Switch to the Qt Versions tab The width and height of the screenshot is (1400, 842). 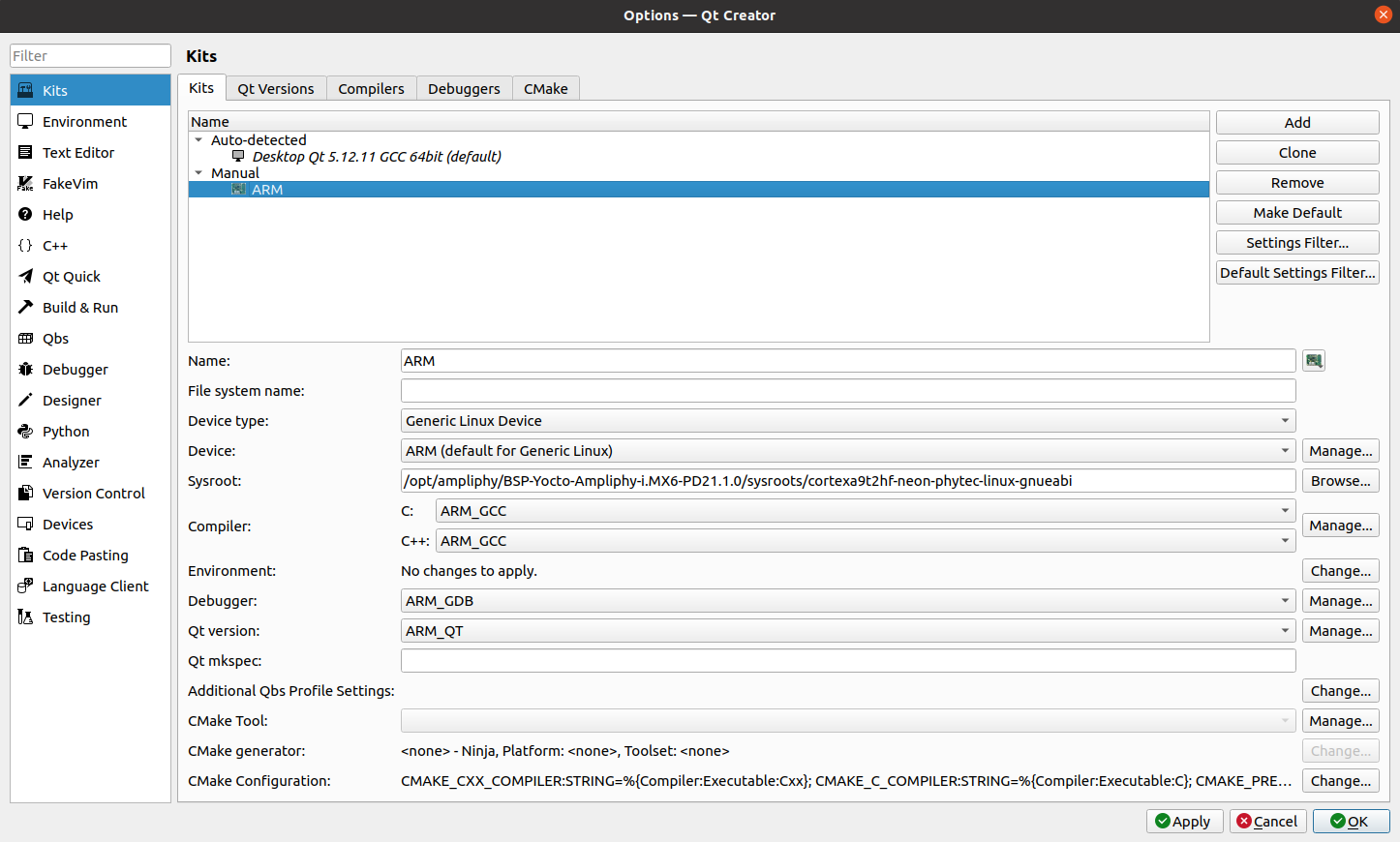276,89
